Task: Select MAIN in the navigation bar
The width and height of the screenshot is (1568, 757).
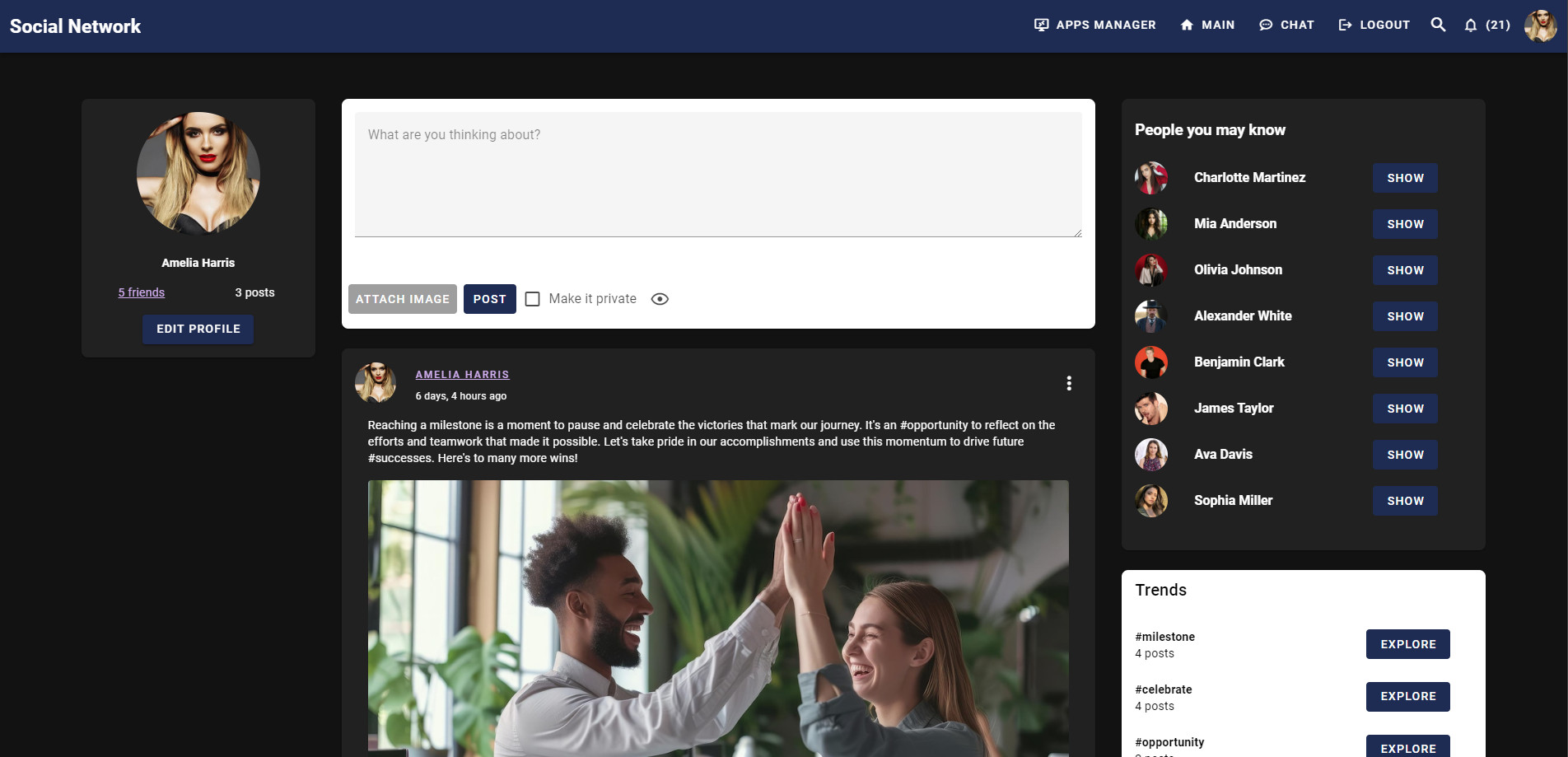Action: click(x=1206, y=25)
